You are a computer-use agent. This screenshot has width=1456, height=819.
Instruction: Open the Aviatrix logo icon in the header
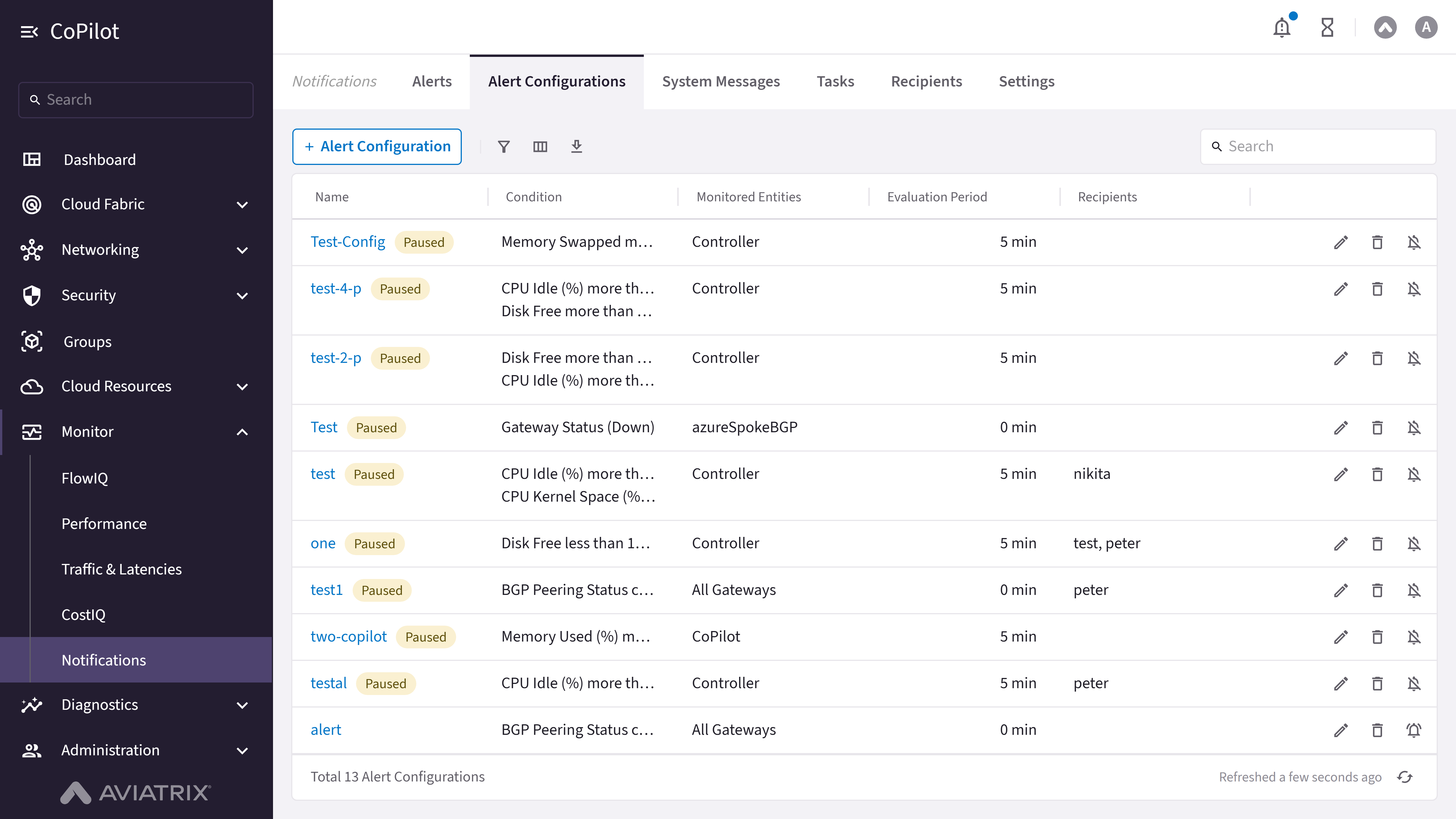[1385, 27]
